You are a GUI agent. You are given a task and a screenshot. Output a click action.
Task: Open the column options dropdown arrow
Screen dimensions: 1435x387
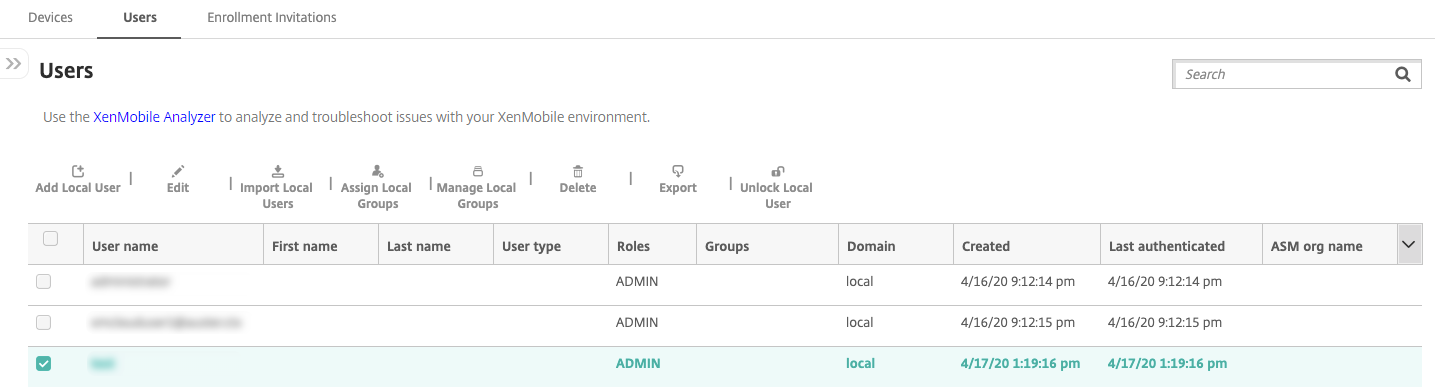click(x=1410, y=244)
